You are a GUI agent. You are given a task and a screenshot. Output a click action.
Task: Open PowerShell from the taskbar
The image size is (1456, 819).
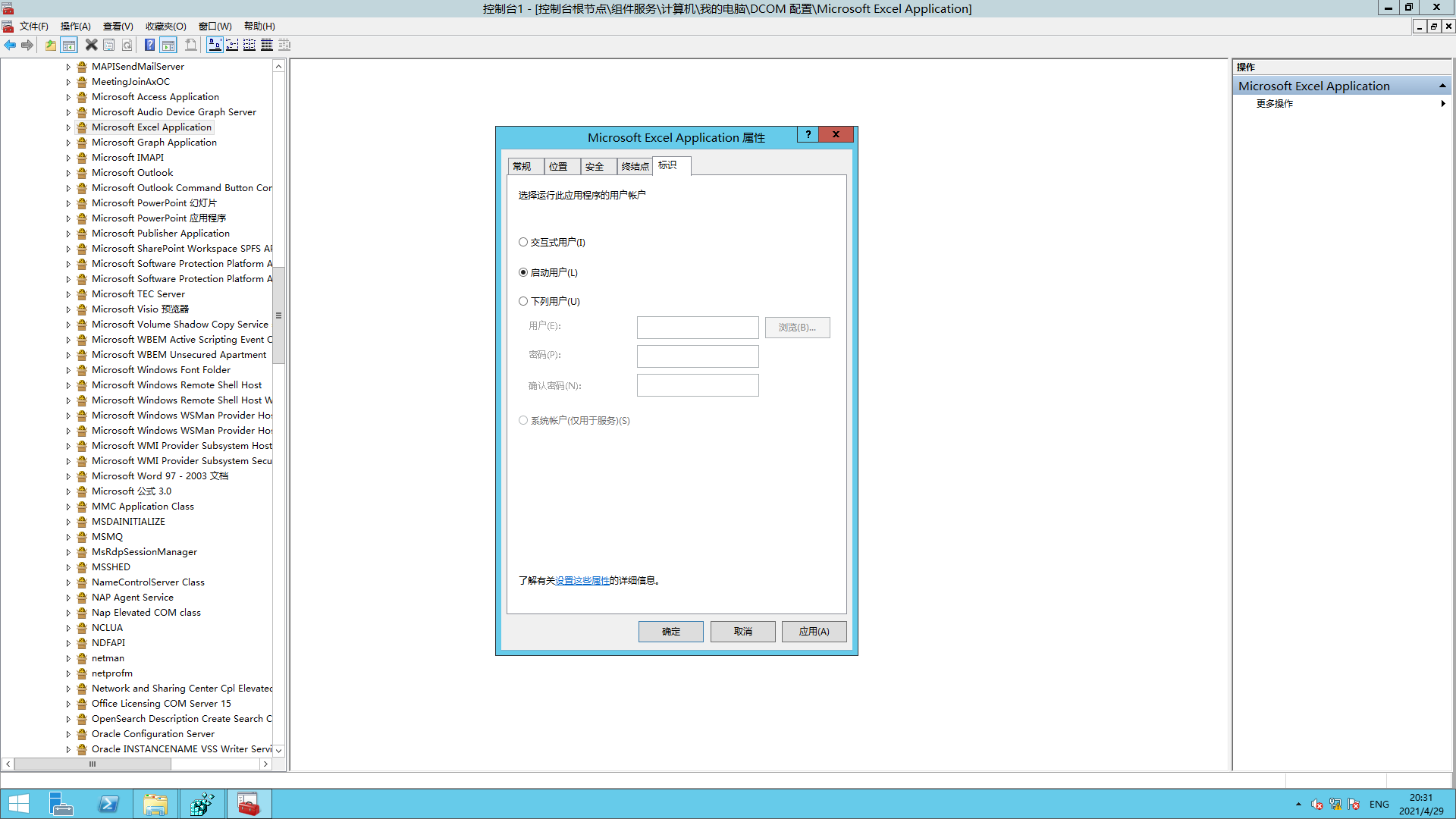click(108, 804)
